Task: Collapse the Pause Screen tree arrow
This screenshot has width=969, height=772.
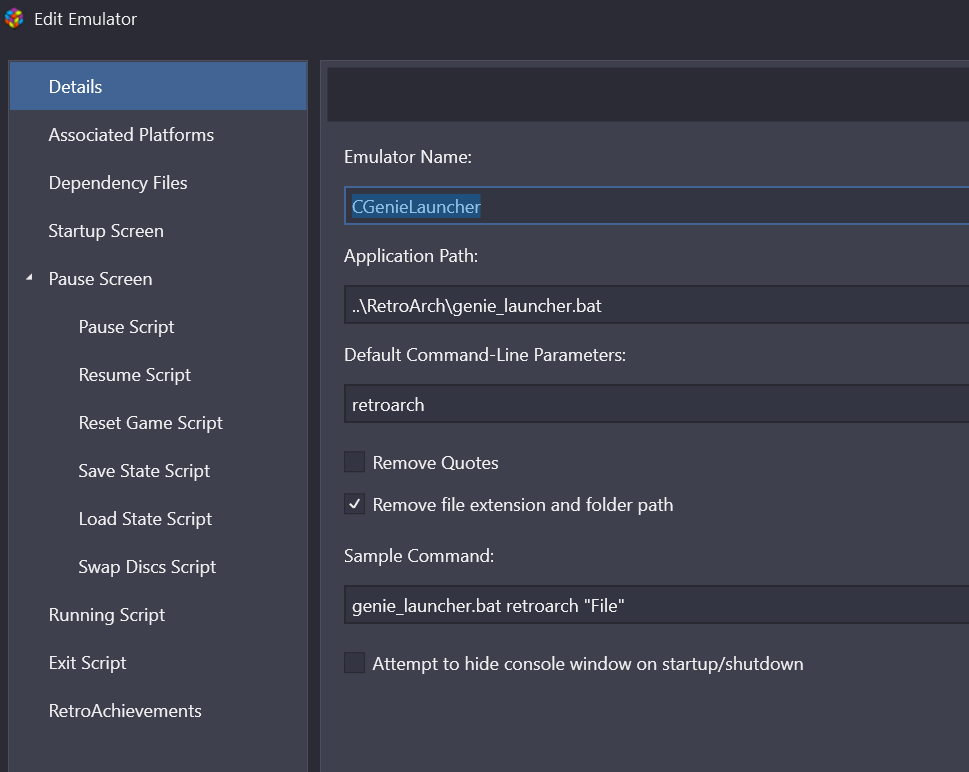Action: pos(29,278)
